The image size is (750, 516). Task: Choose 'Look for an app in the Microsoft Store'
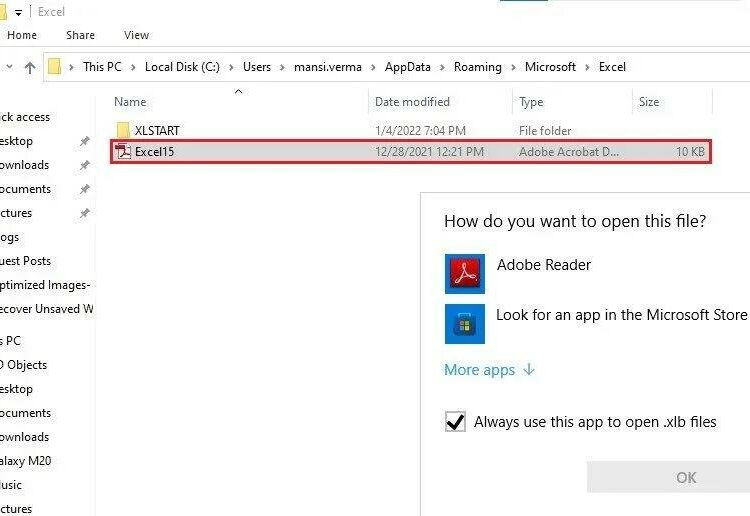(621, 315)
